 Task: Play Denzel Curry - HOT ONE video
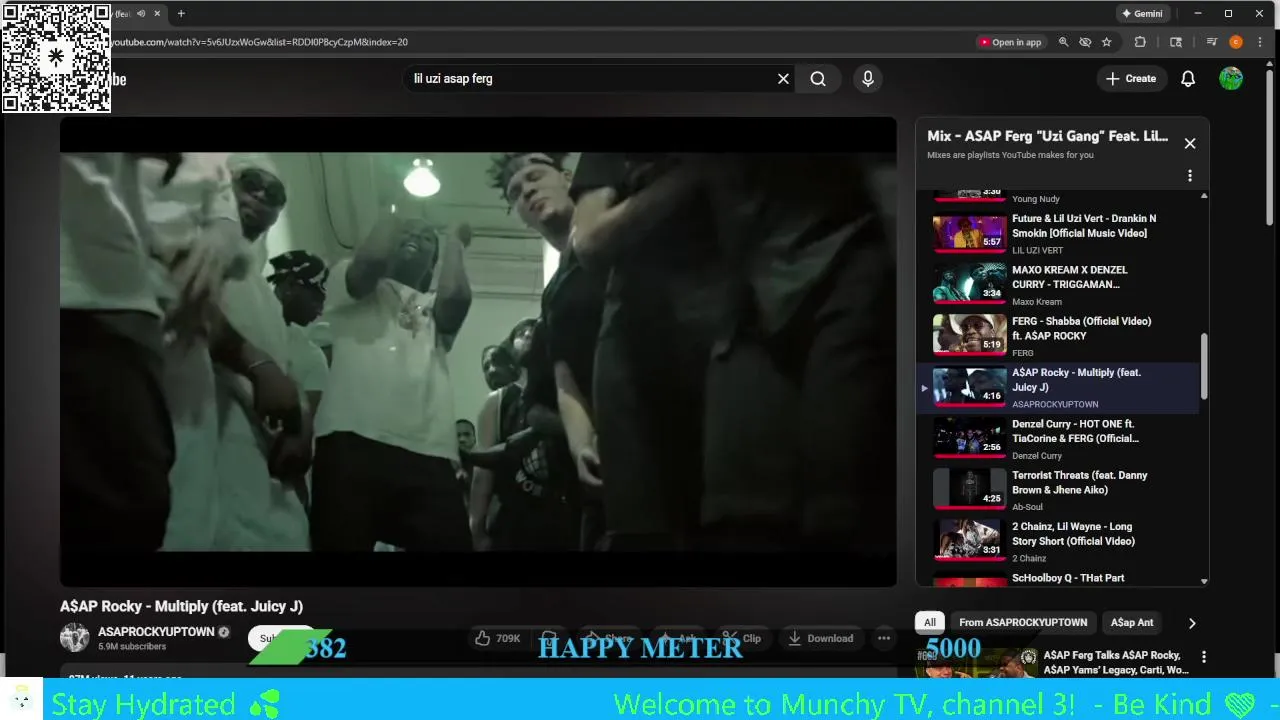pyautogui.click(x=1060, y=439)
